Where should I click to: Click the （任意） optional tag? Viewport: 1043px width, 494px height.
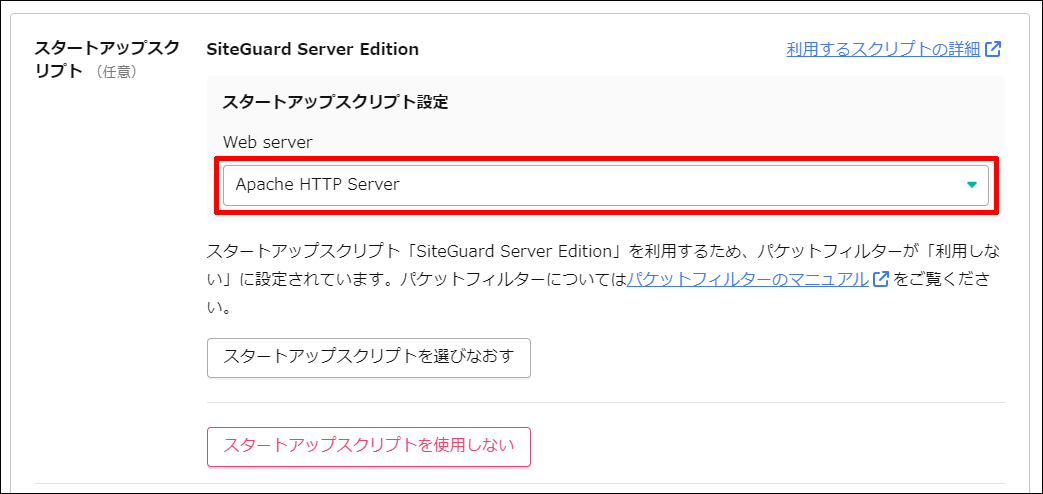coord(117,72)
